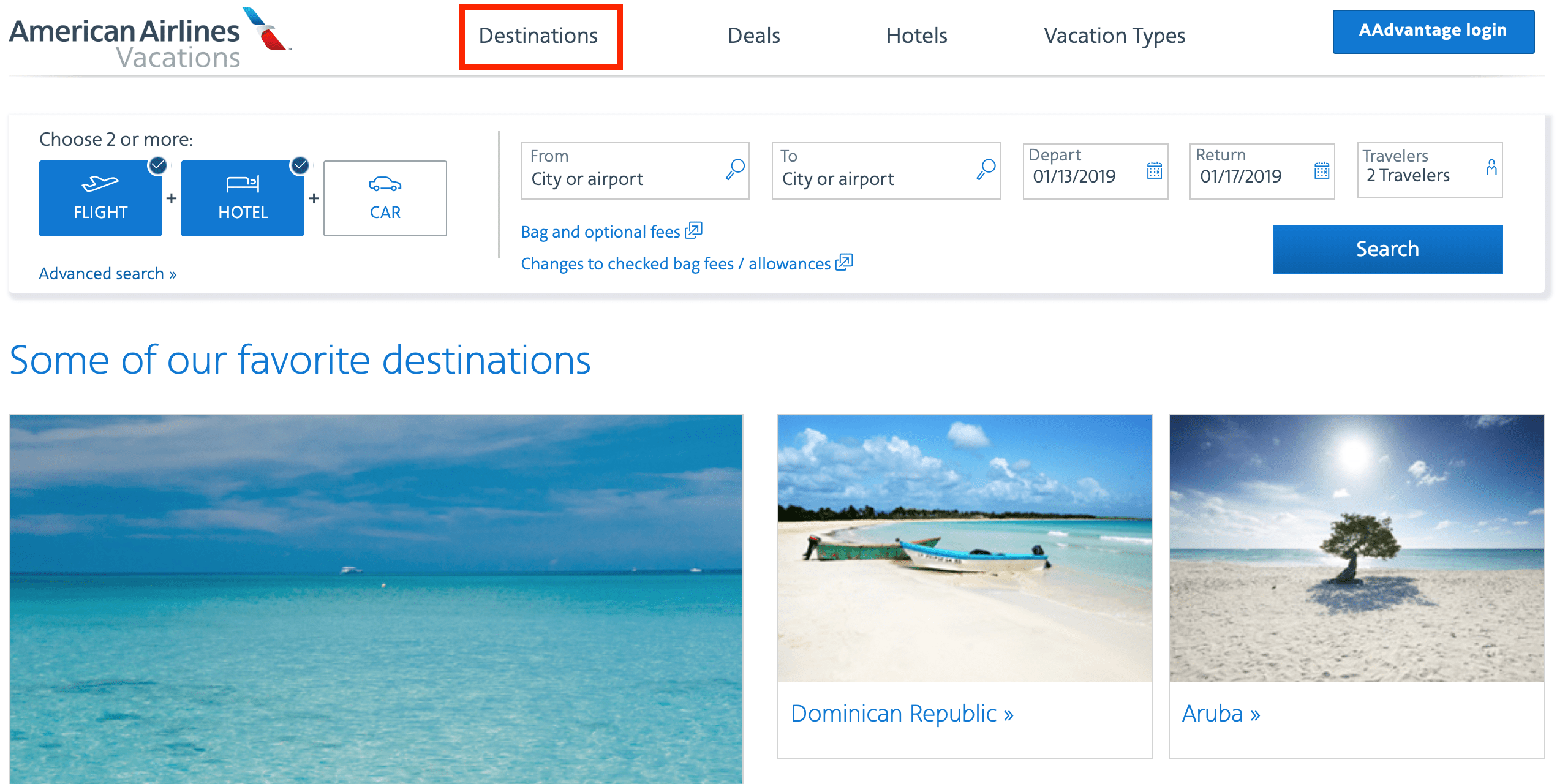Expand the Dominican Republic destination
This screenshot has height=784, width=1557.
[x=902, y=713]
